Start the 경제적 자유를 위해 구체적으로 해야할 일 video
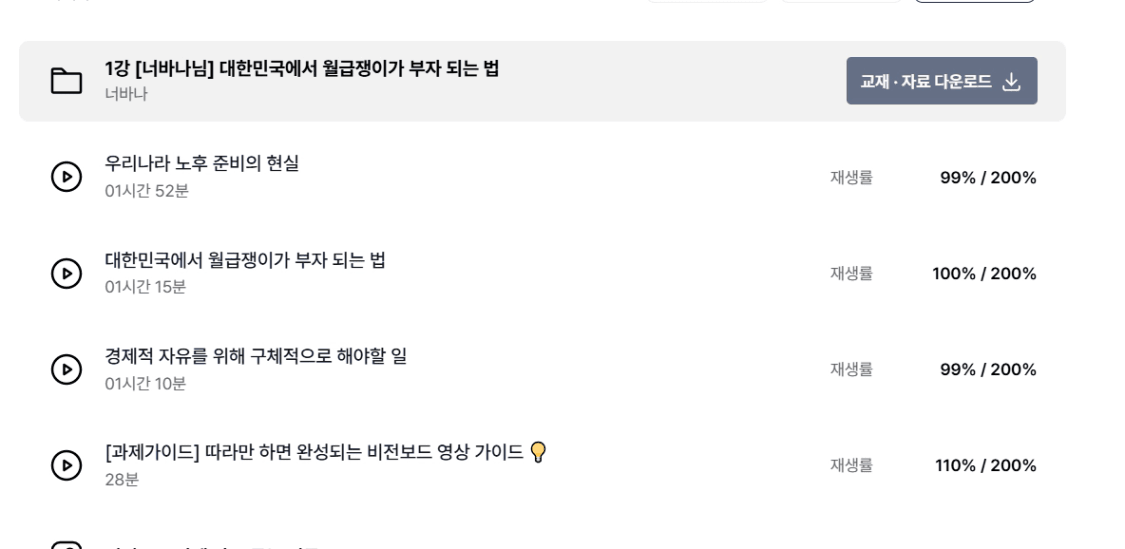 click(66, 369)
